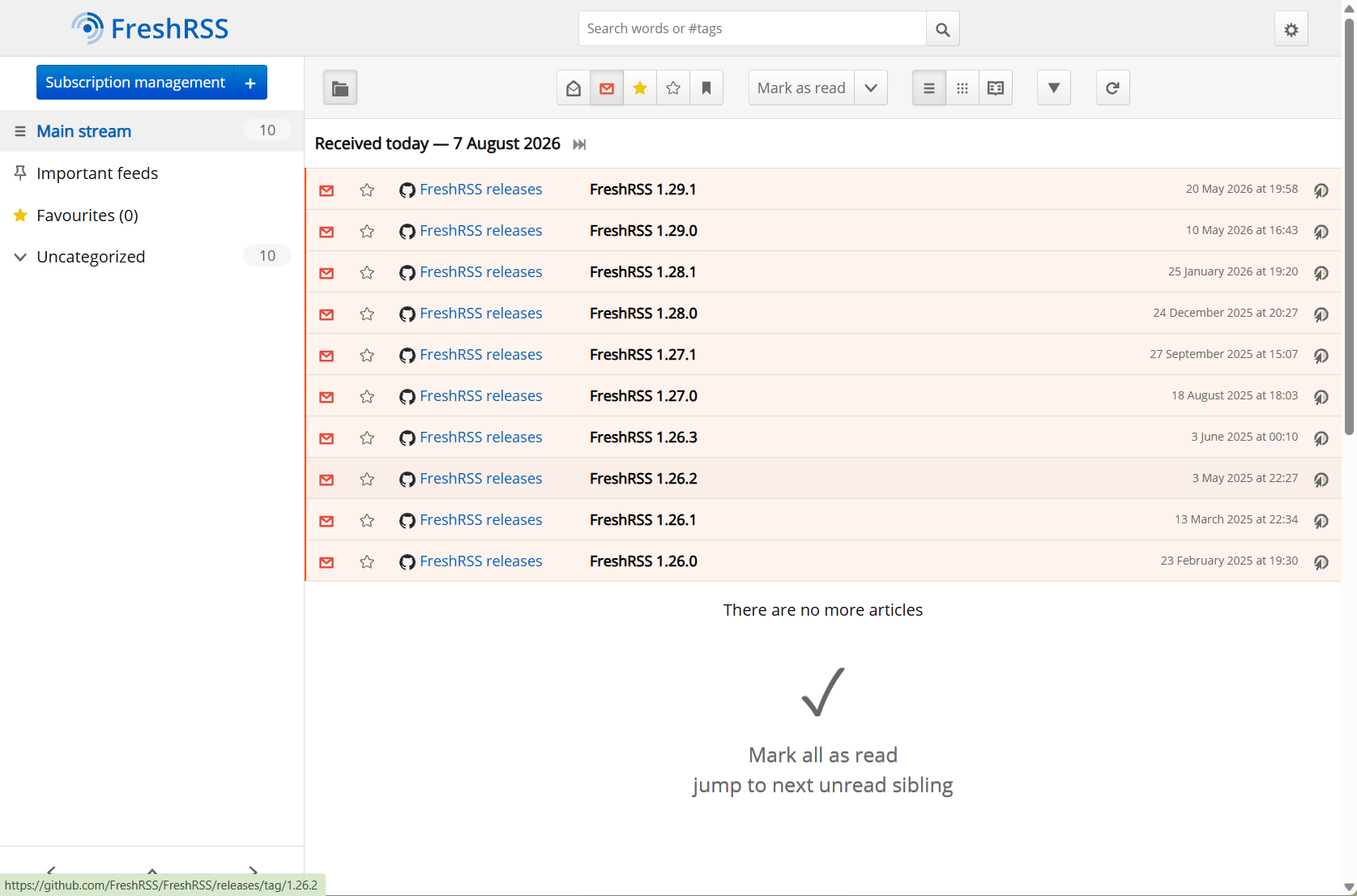This screenshot has height=896, width=1357.
Task: Open the settings gear menu
Action: click(1291, 29)
